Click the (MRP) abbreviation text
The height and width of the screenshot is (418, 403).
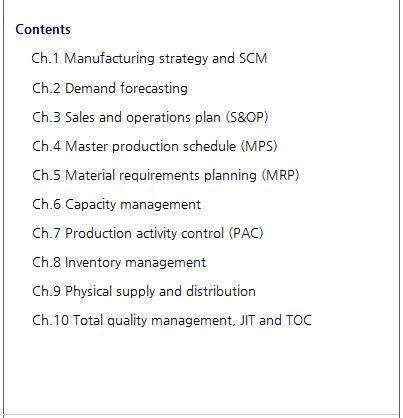[281, 175]
